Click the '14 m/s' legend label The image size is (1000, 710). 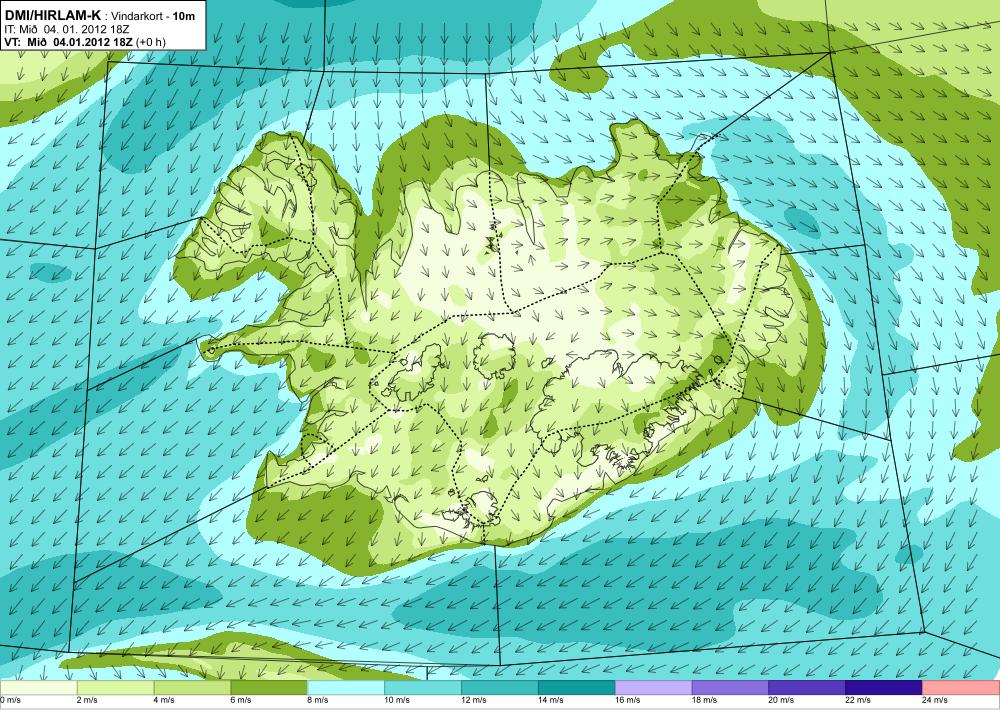pyautogui.click(x=550, y=700)
